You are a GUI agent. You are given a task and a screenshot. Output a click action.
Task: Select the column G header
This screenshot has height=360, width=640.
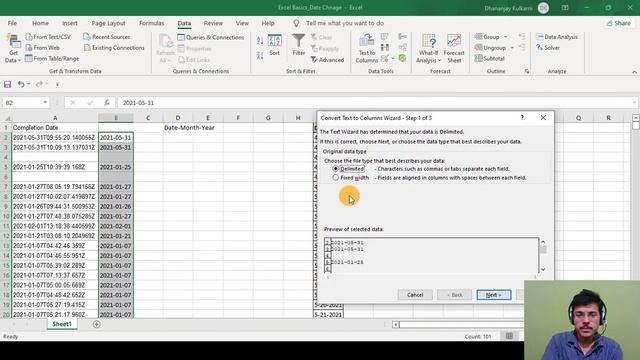(268, 118)
